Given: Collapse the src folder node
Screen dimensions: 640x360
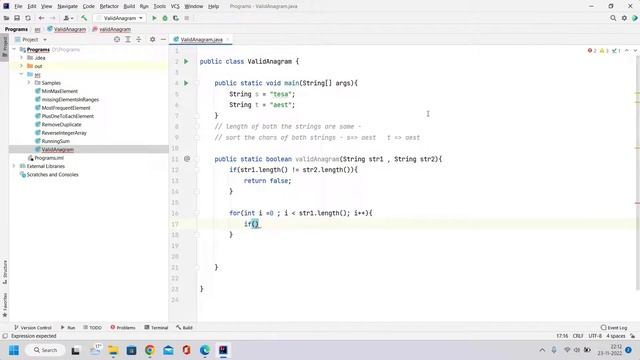Looking at the screenshot, I should tap(22, 74).
